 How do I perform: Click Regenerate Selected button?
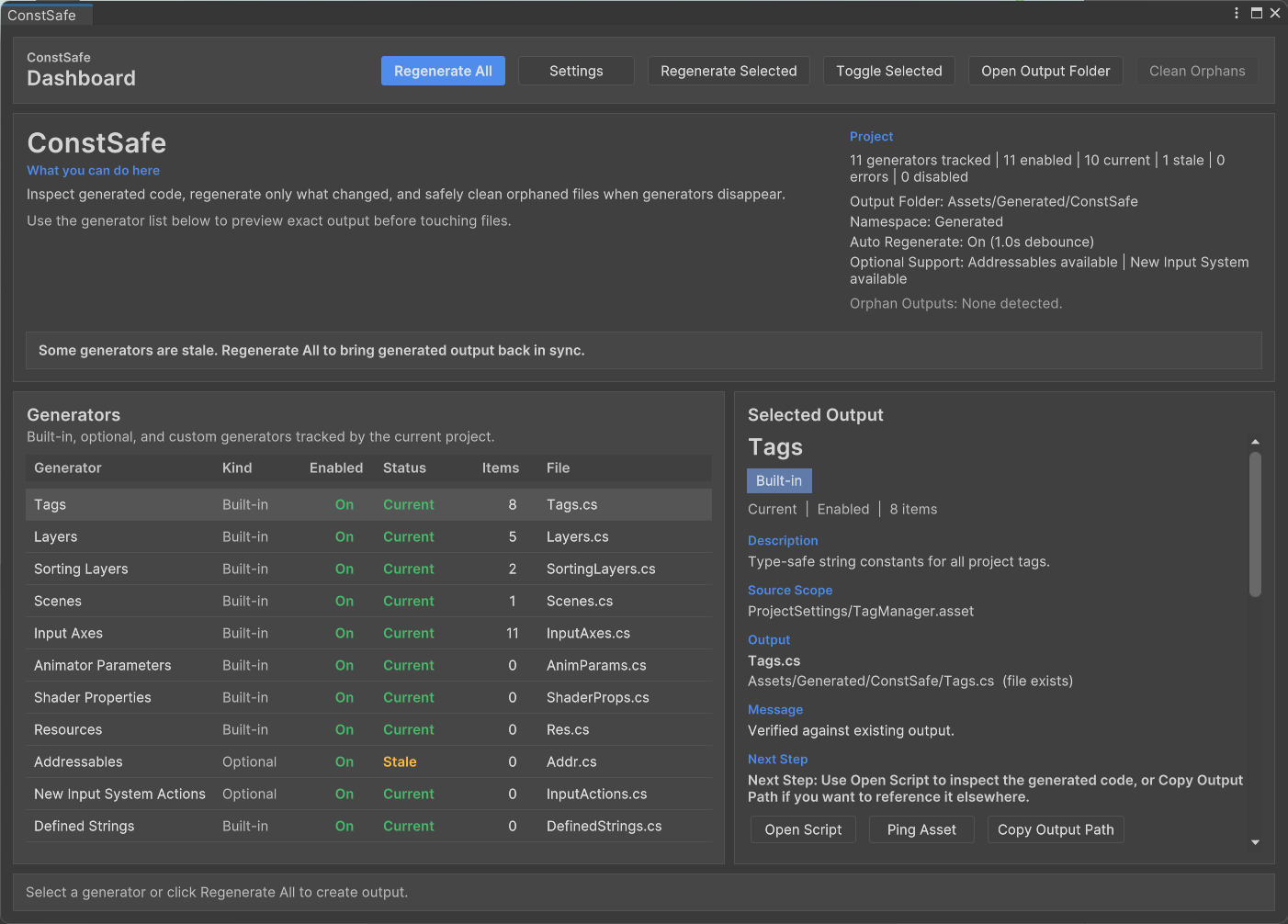pyautogui.click(x=729, y=71)
